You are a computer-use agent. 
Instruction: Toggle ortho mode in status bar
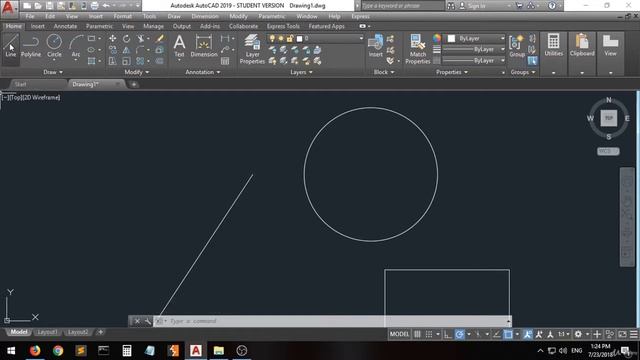point(448,334)
